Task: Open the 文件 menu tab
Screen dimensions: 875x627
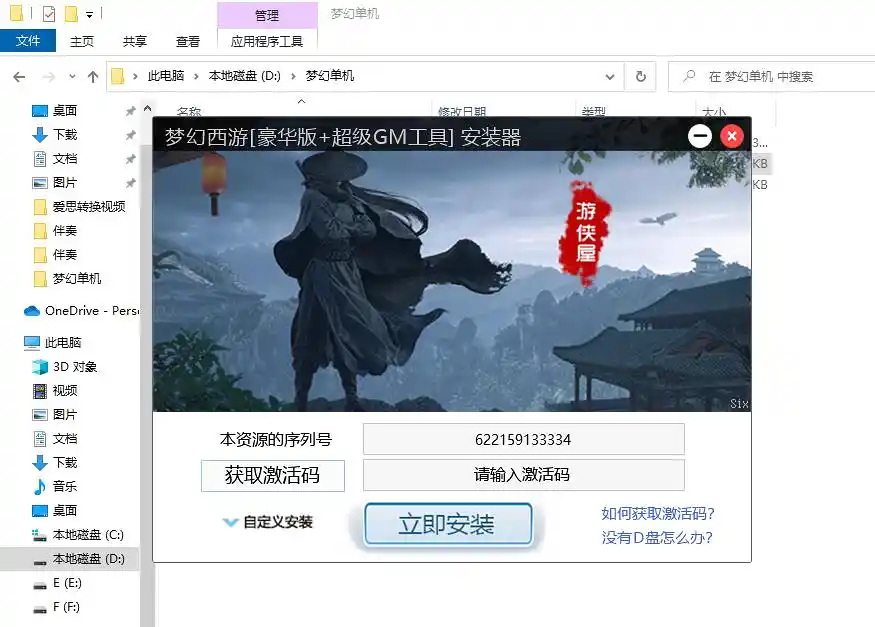Action: pyautogui.click(x=28, y=41)
